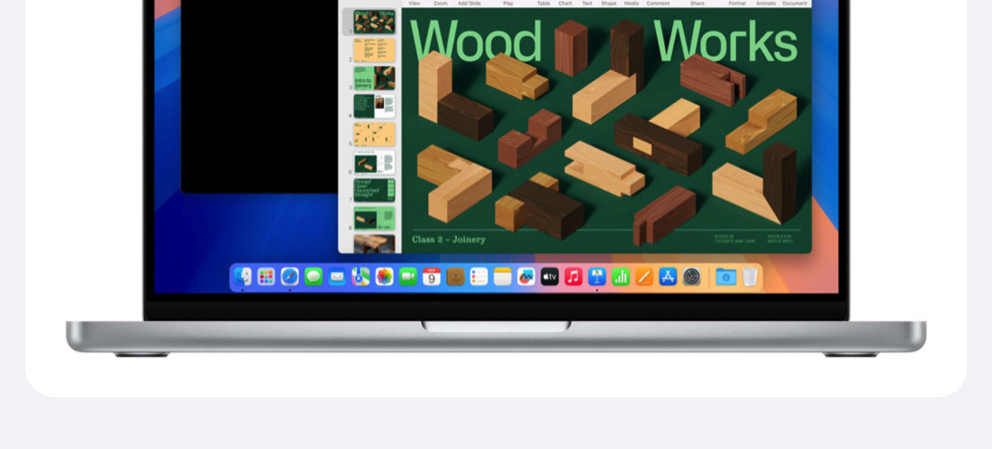The height and width of the screenshot is (449, 992).
Task: Click the Play button in toolbar
Action: (x=508, y=4)
